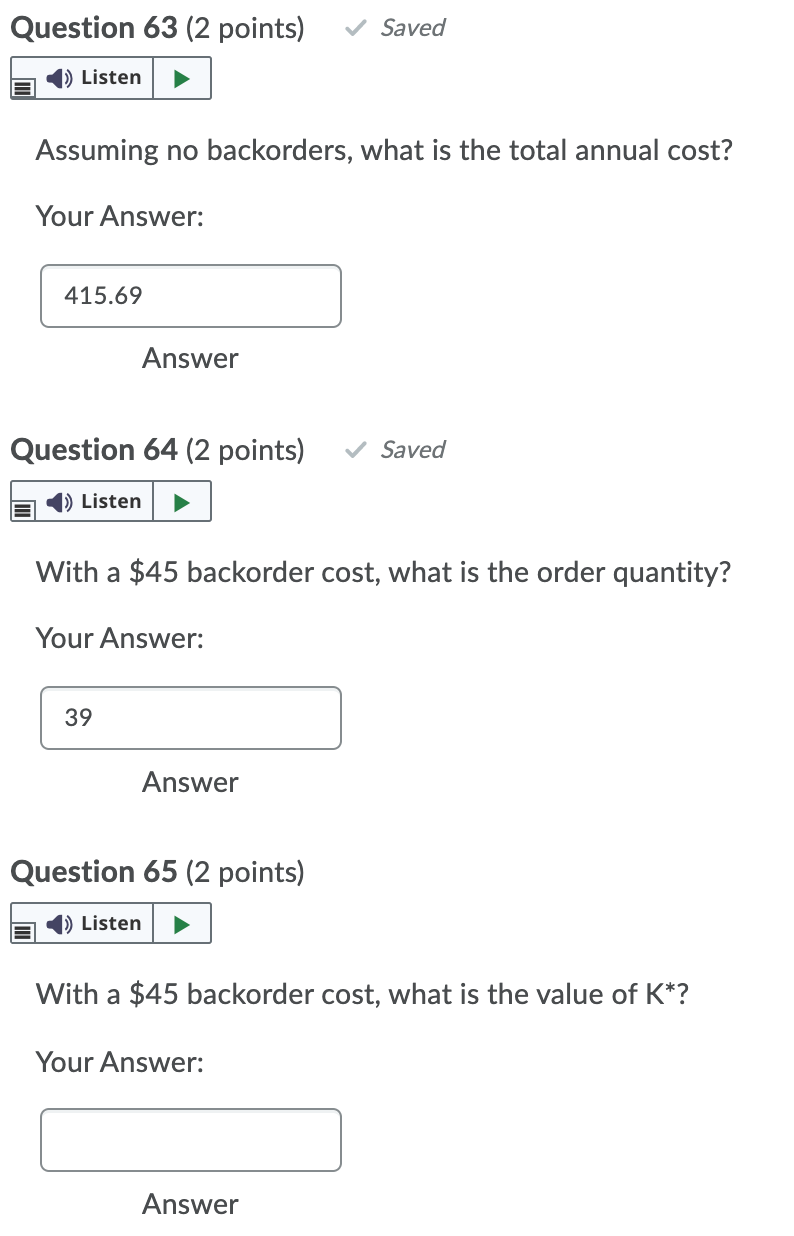Image resolution: width=794 pixels, height=1236 pixels.
Task: Click the Answer label under Question 65
Action: (190, 1204)
